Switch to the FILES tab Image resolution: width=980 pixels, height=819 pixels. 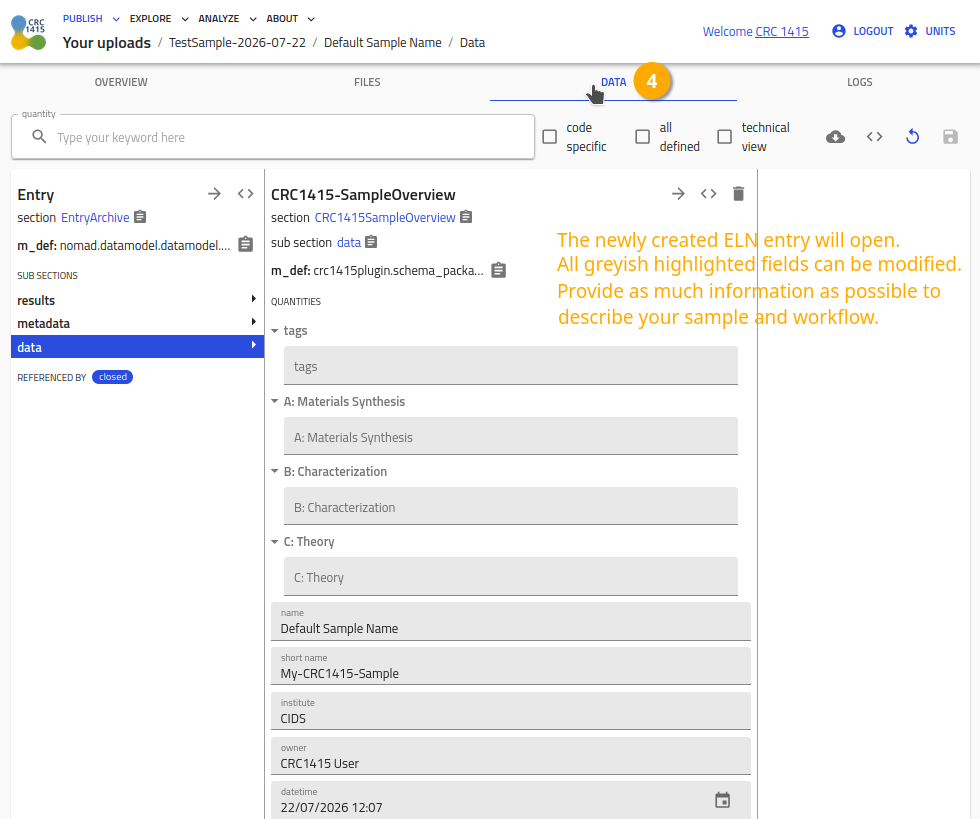367,82
